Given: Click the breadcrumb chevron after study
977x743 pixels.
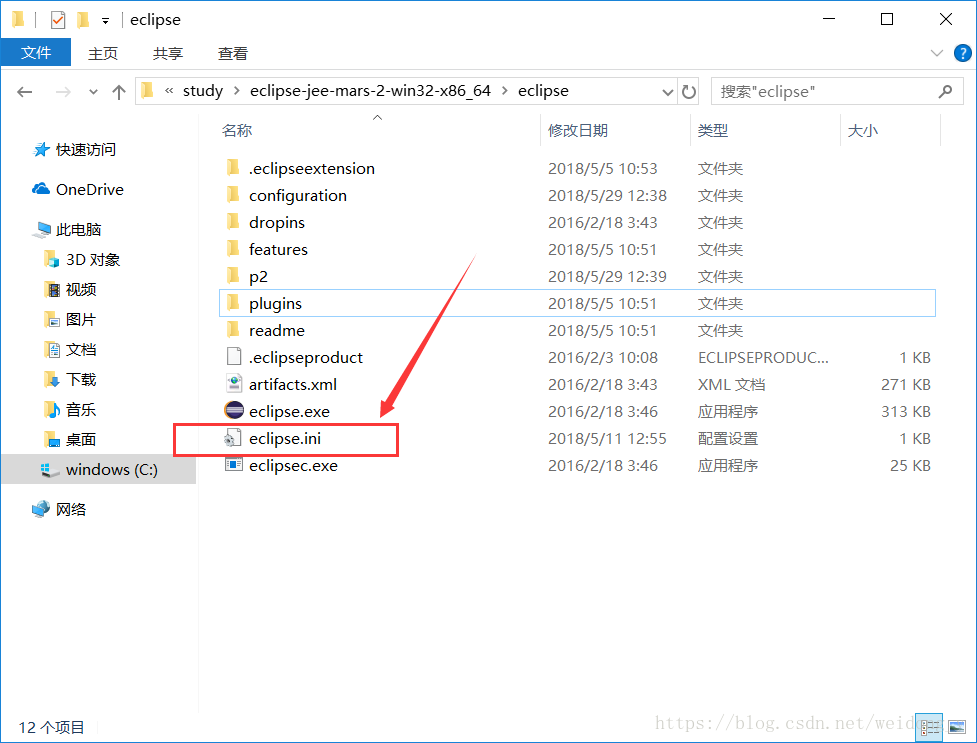Looking at the screenshot, I should [x=234, y=91].
